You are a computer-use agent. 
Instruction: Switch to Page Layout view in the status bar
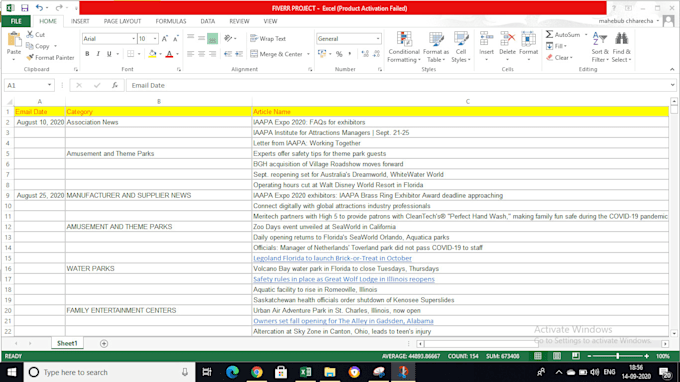pos(557,356)
